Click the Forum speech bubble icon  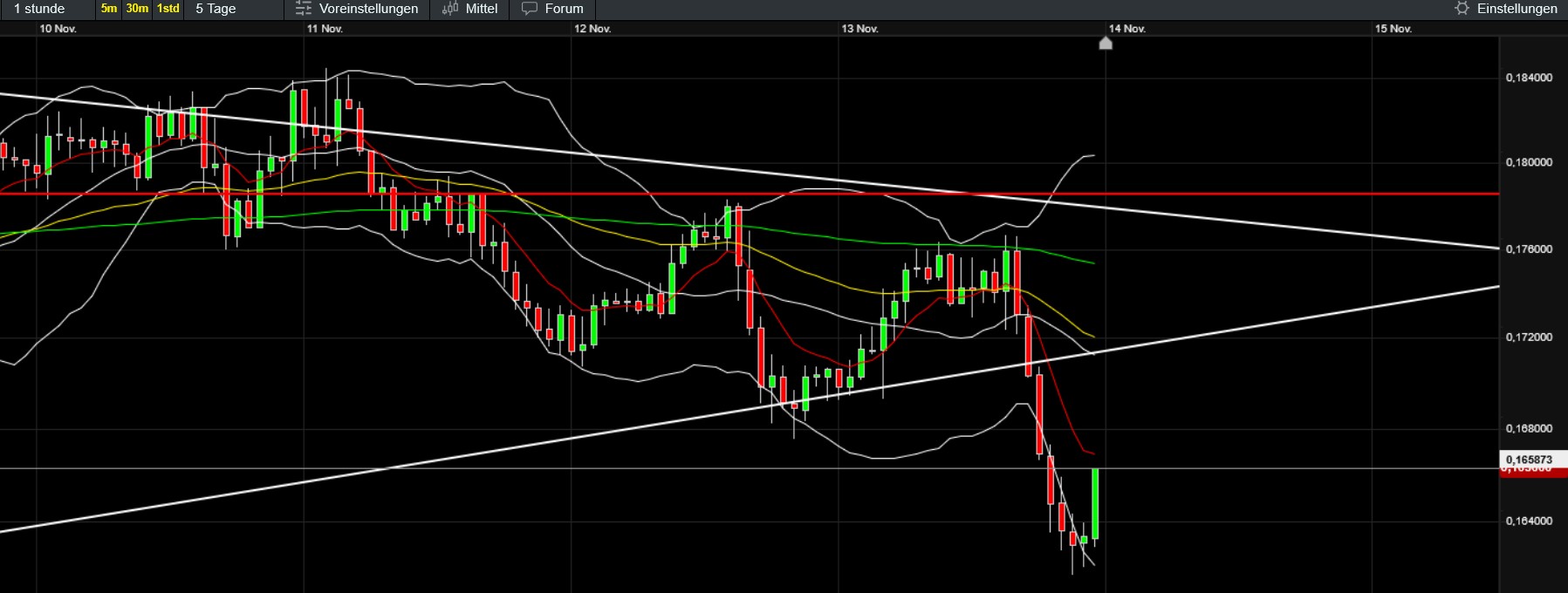(x=529, y=9)
